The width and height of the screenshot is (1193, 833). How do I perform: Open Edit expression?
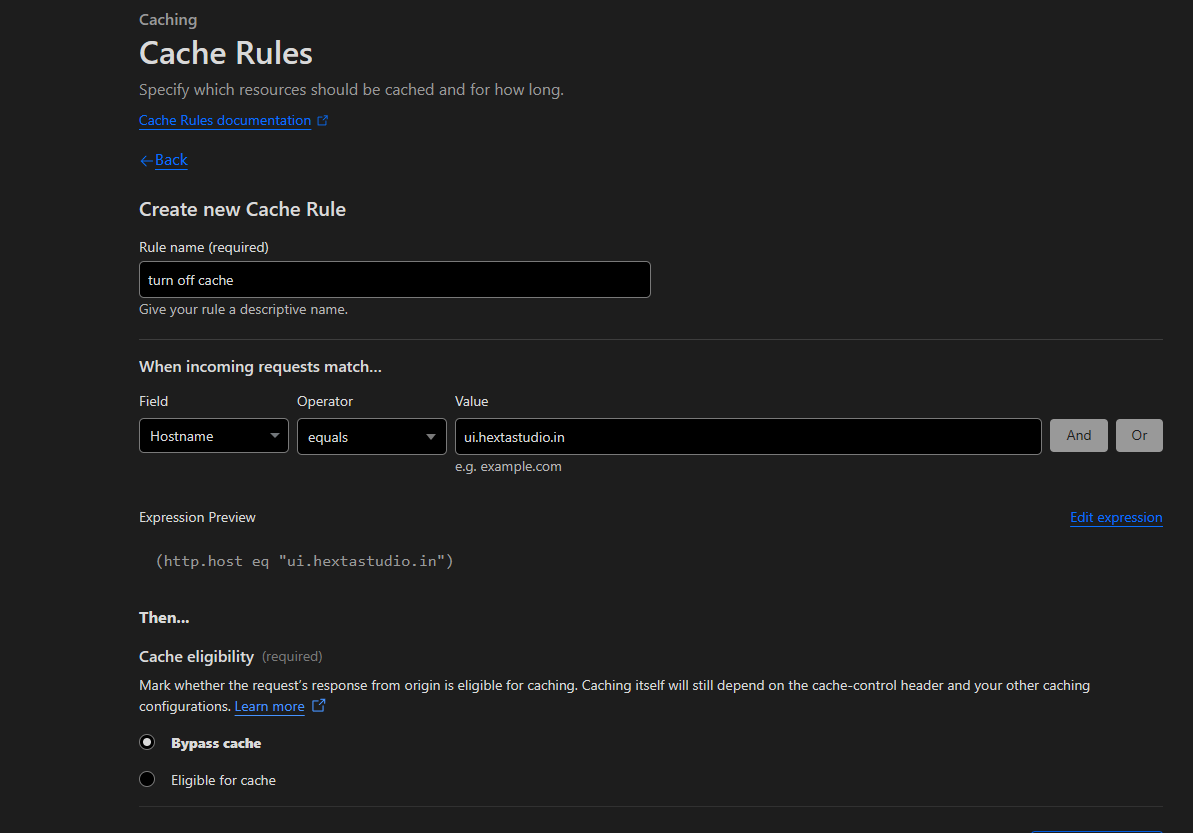(1116, 517)
